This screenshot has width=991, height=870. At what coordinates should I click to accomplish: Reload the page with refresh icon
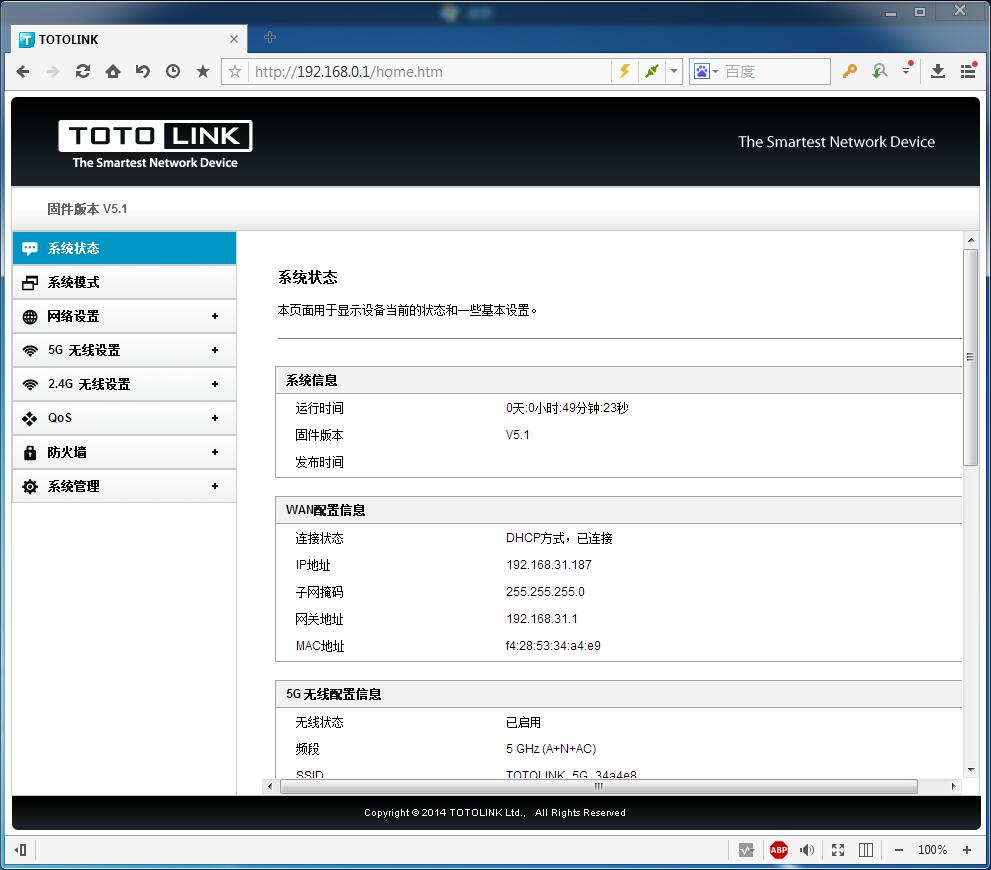(x=83, y=71)
